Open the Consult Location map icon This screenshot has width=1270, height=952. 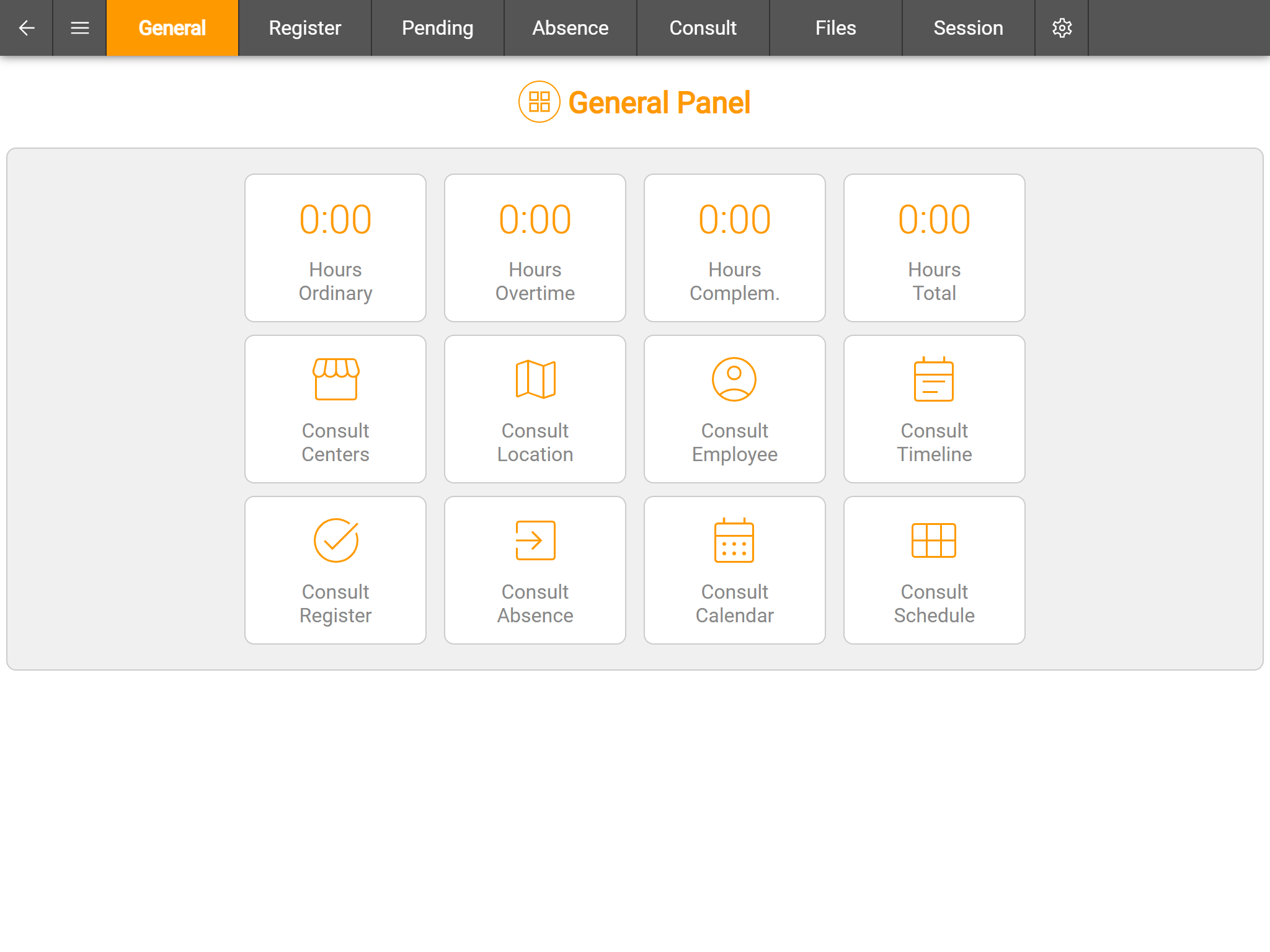tap(535, 379)
